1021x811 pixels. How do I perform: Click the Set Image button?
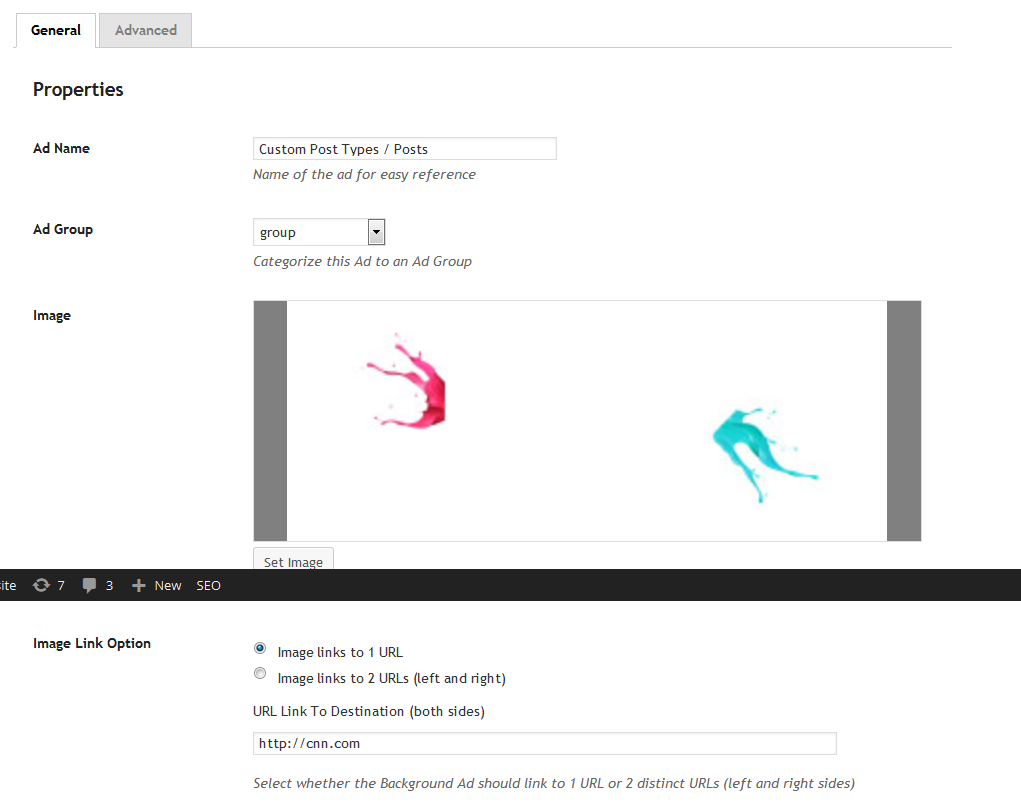click(x=293, y=560)
